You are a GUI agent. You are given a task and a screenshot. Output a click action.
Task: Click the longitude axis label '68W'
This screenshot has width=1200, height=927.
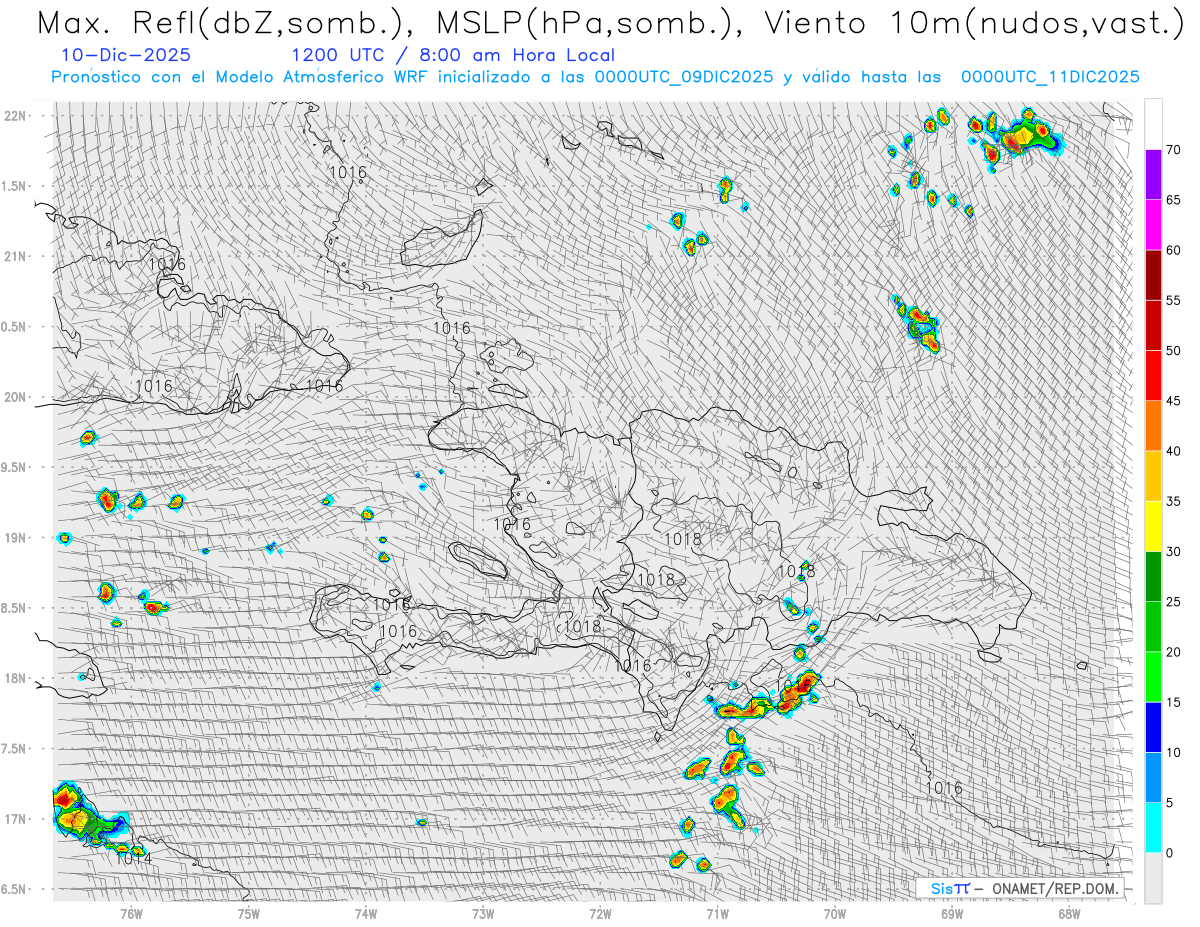[1068, 913]
